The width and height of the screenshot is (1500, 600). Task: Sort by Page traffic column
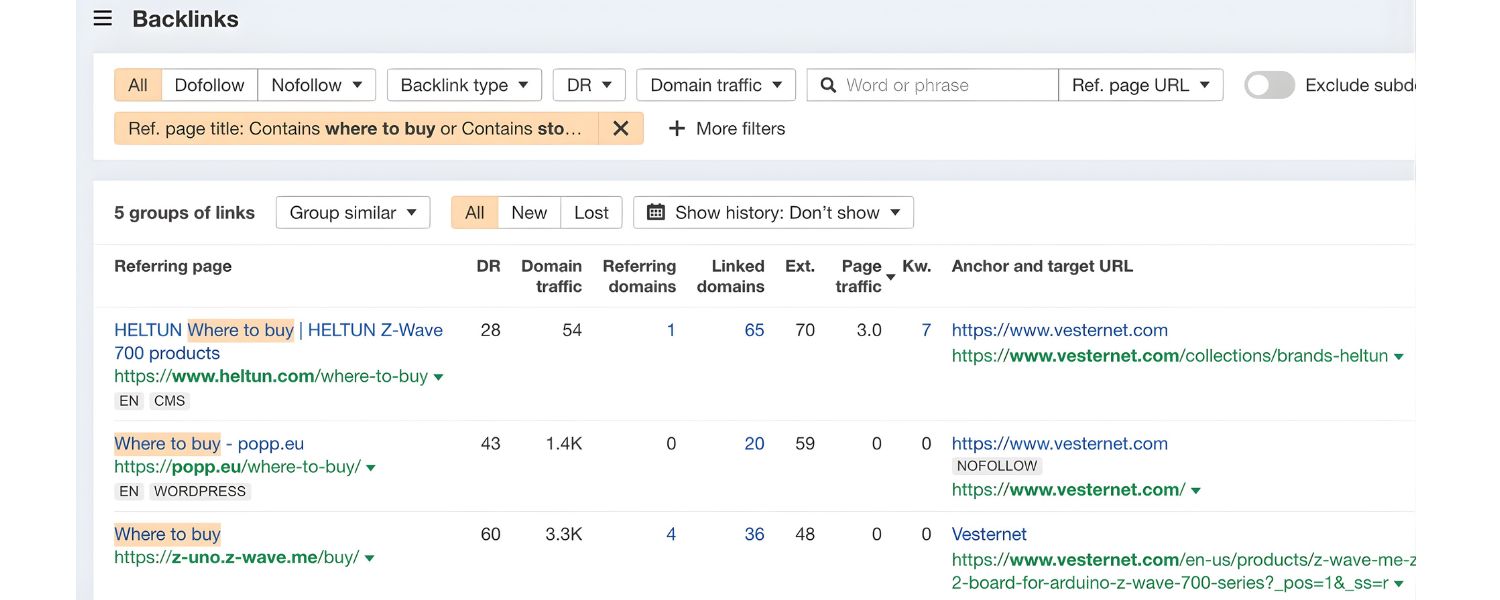[861, 276]
